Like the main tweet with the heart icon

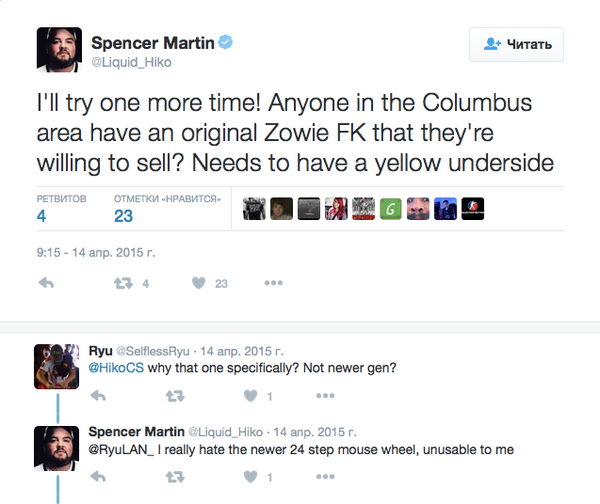click(198, 284)
